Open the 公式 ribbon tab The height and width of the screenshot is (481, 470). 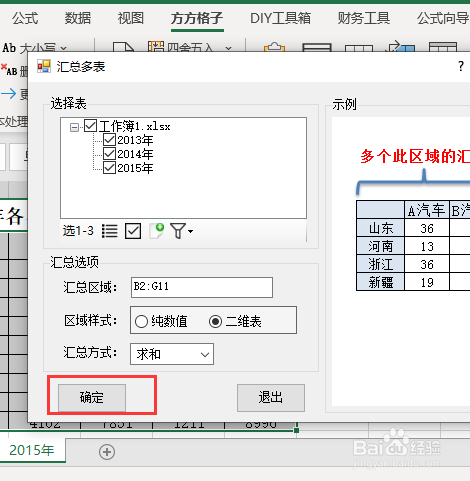pyautogui.click(x=25, y=18)
